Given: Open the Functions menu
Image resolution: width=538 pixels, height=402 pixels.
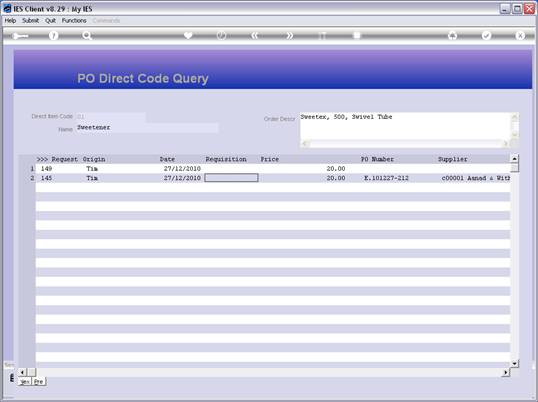Looking at the screenshot, I should click(x=74, y=21).
